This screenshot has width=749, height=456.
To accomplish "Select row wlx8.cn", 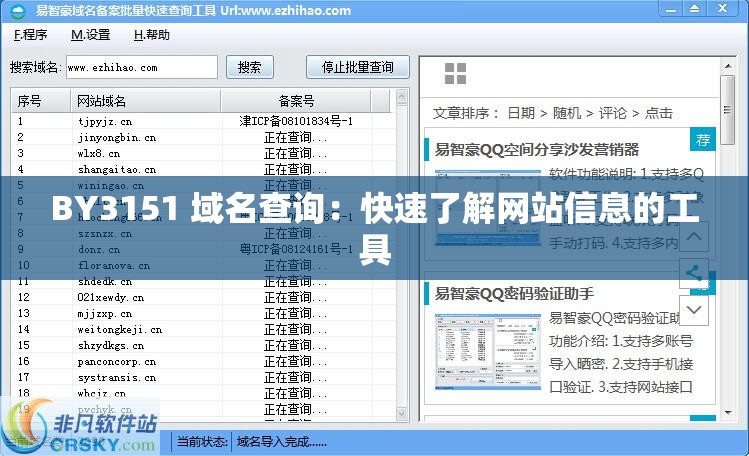I will point(203,153).
